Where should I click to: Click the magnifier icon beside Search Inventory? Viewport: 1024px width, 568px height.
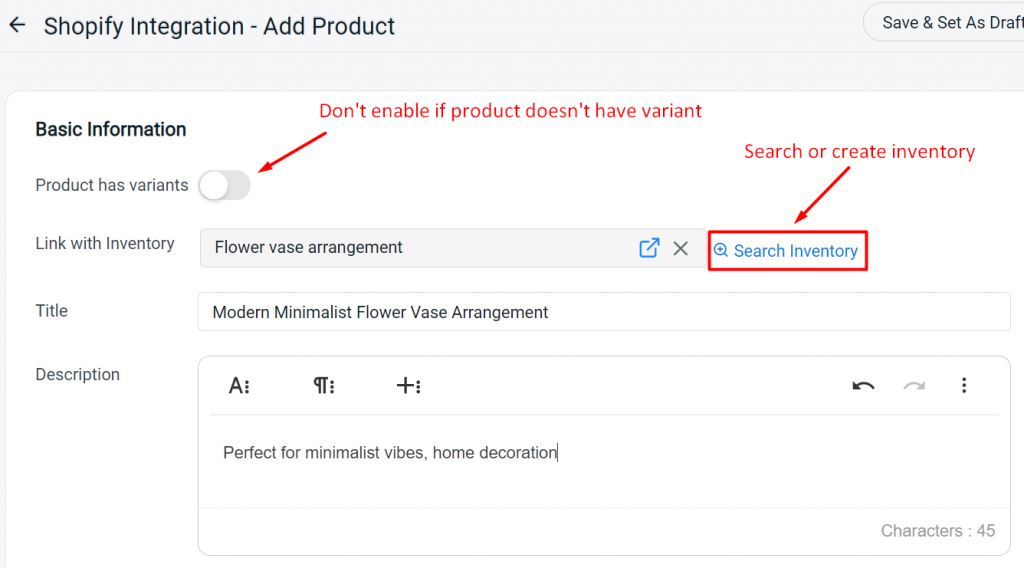(720, 250)
